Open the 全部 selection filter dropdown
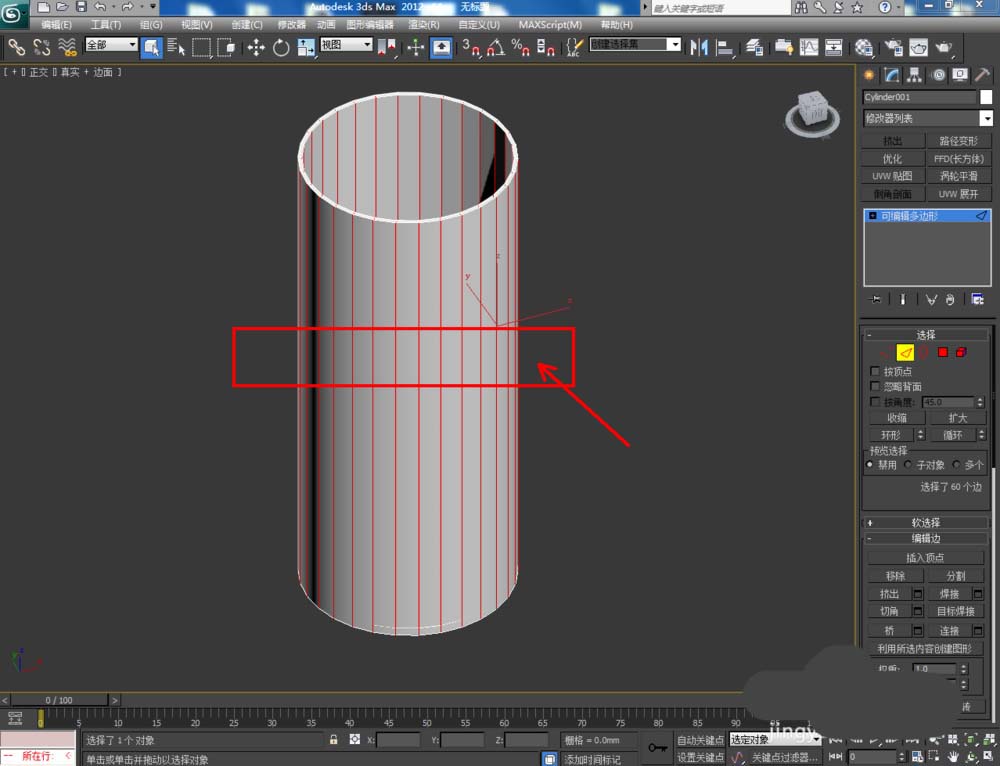This screenshot has width=1000, height=766. pos(111,45)
